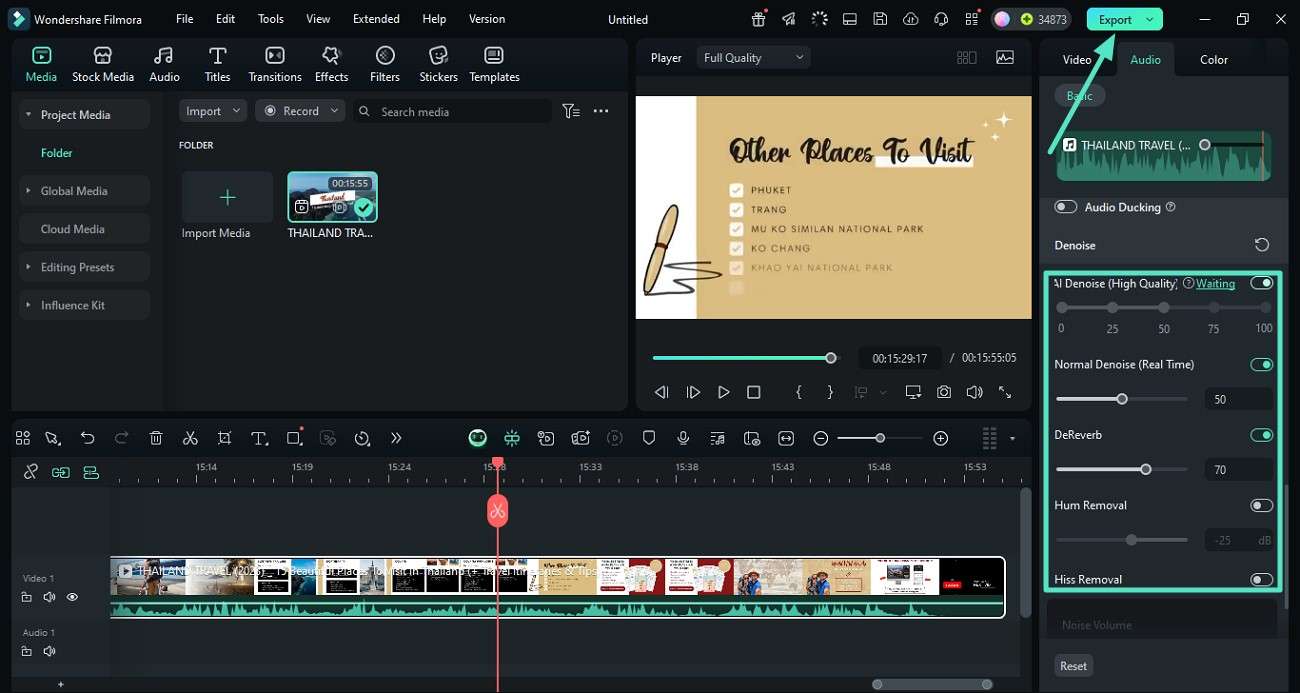Disable Normal Denoise (Real Time) switch

pos(1262,364)
